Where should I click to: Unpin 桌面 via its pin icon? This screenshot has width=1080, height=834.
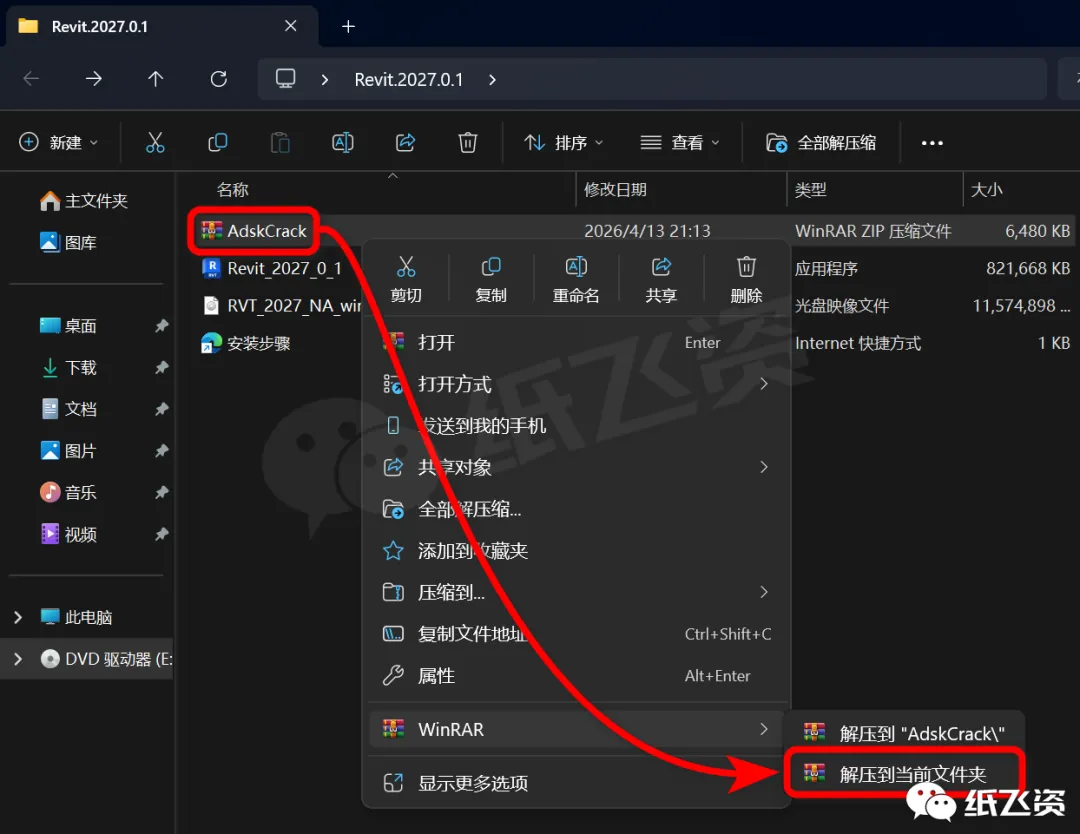pos(162,326)
